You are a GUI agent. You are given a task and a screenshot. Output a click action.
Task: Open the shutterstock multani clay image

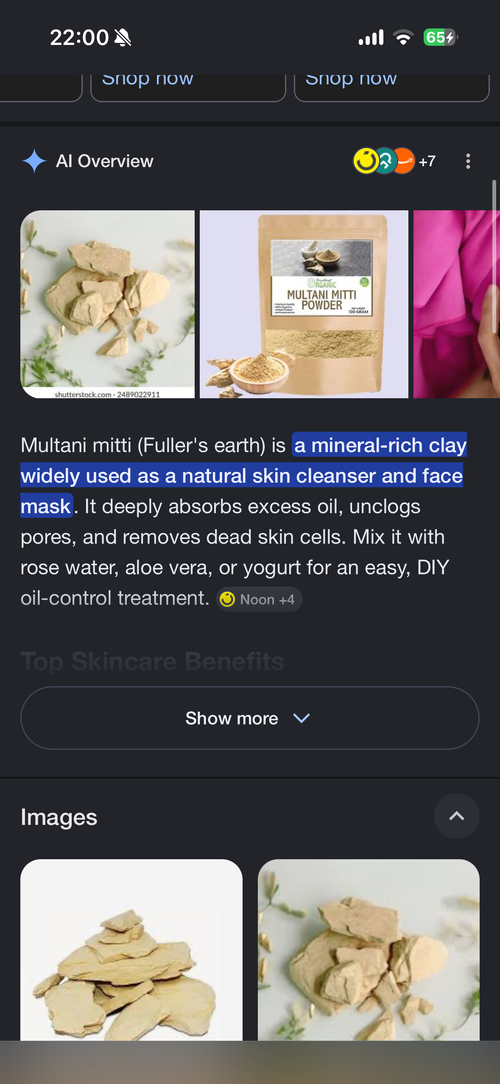107,304
